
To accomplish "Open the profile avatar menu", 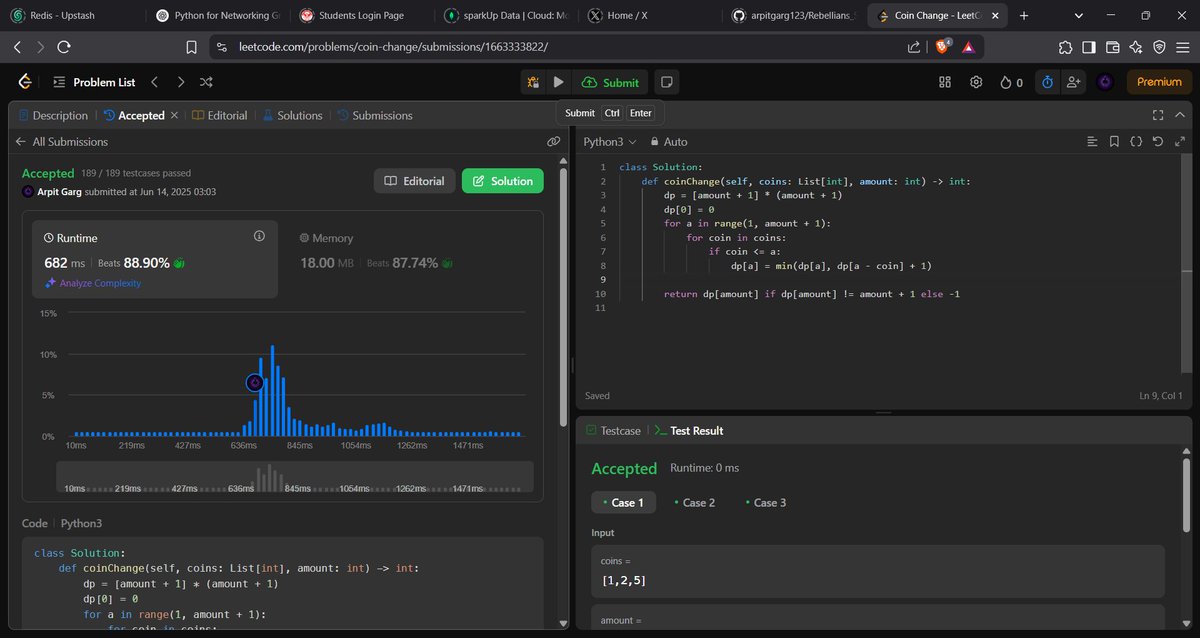I will tap(1105, 82).
